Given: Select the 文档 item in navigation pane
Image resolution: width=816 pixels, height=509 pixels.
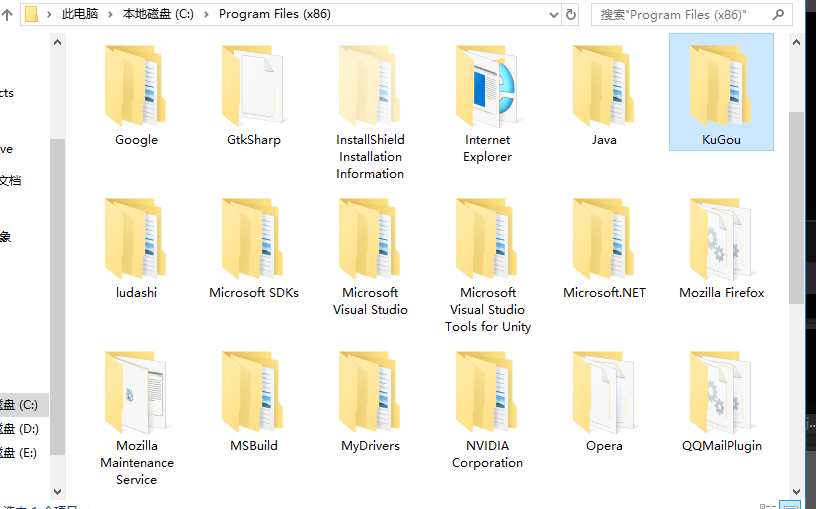Looking at the screenshot, I should pos(10,181).
